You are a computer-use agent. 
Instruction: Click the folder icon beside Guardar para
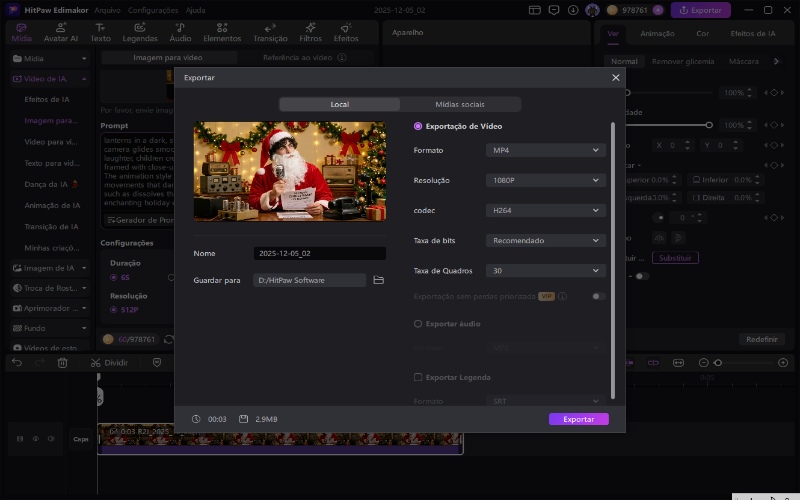pyautogui.click(x=379, y=281)
